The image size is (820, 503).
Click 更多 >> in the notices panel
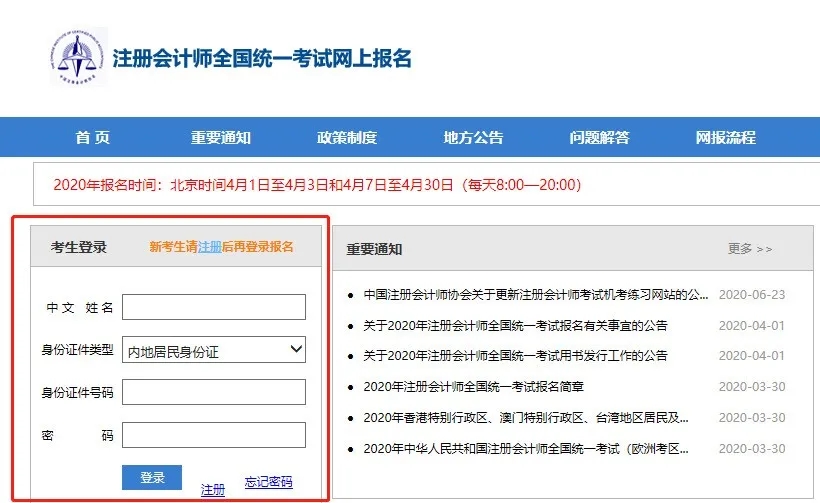[x=749, y=249]
